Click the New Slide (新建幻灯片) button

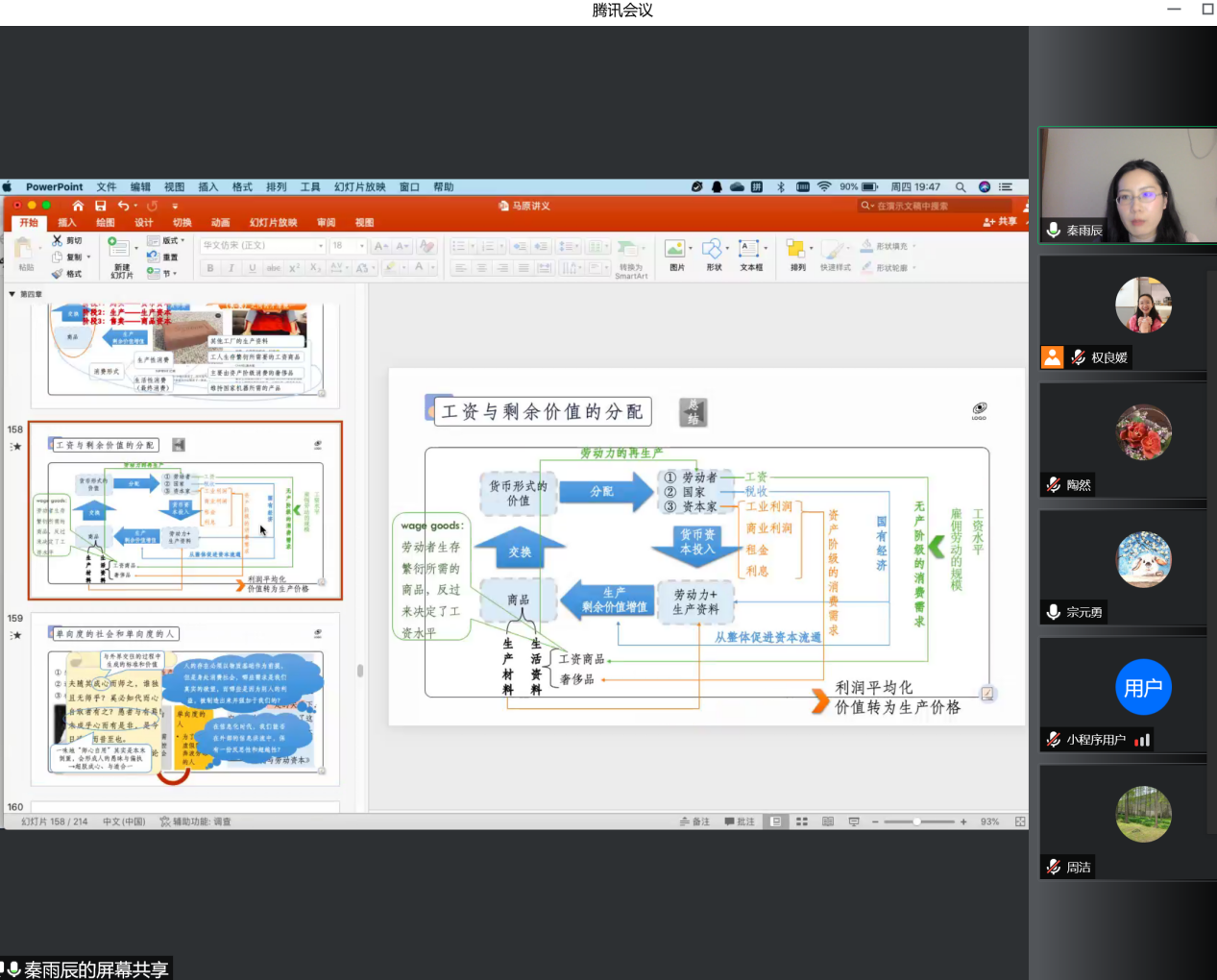coord(121,257)
